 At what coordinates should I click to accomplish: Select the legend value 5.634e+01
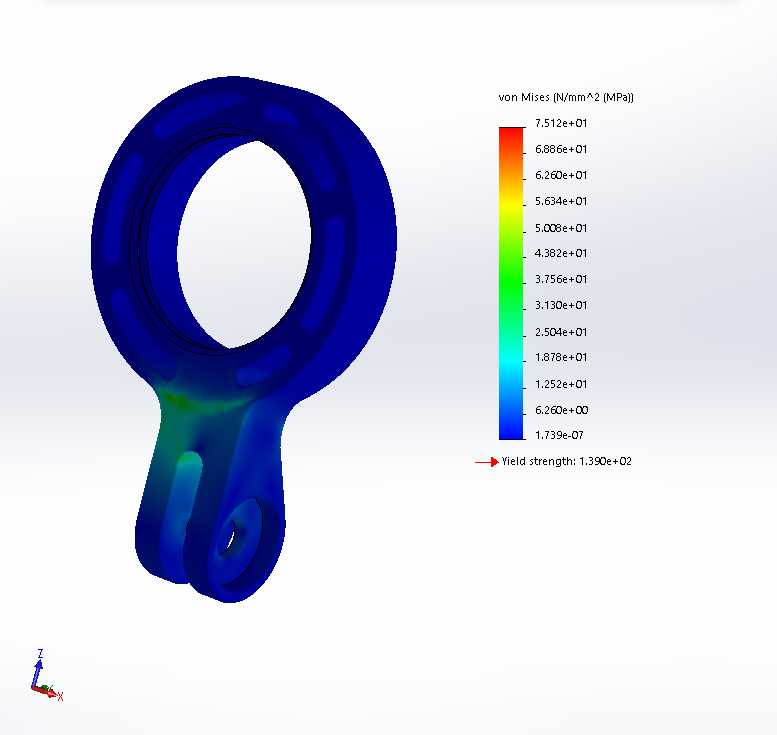click(561, 201)
